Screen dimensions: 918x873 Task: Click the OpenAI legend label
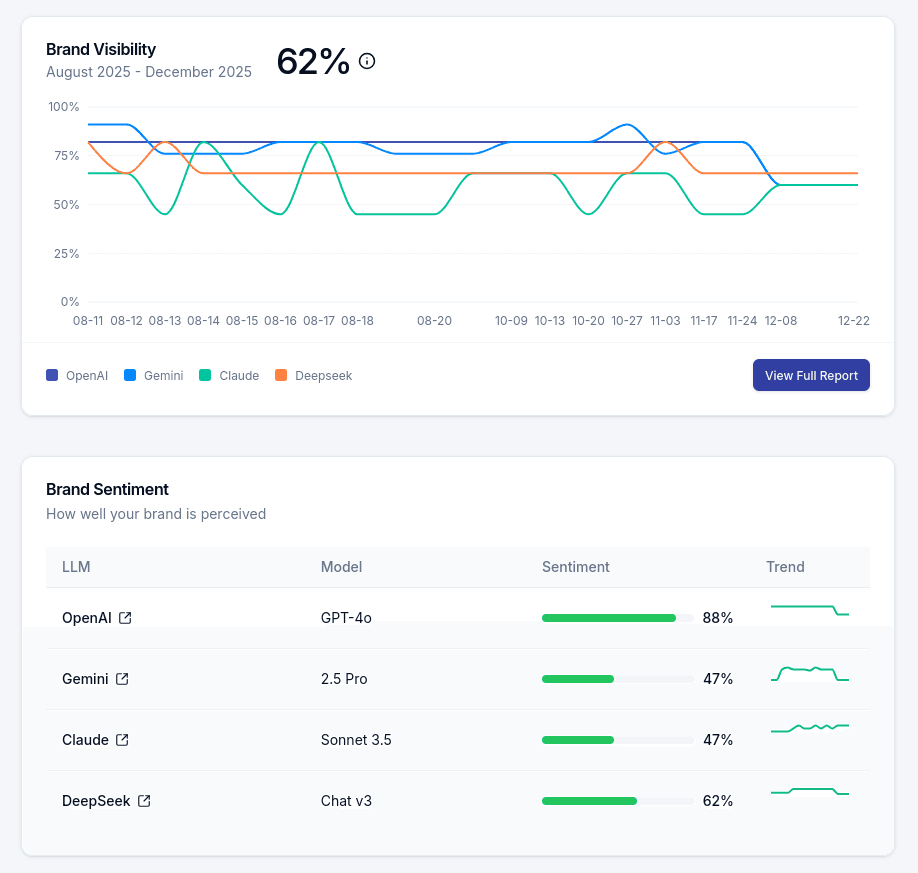pyautogui.click(x=87, y=376)
